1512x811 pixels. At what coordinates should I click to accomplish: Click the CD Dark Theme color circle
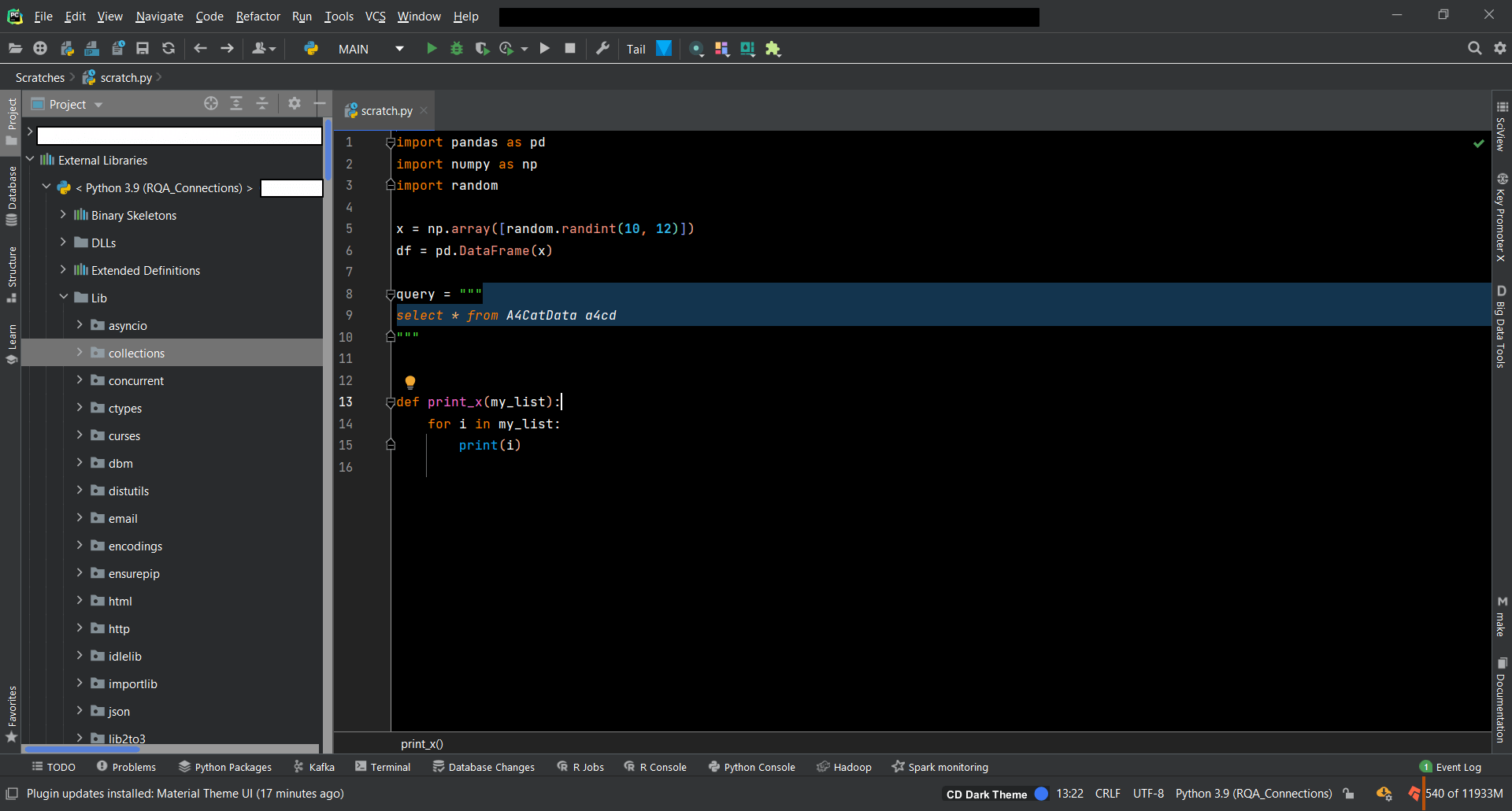click(1041, 794)
